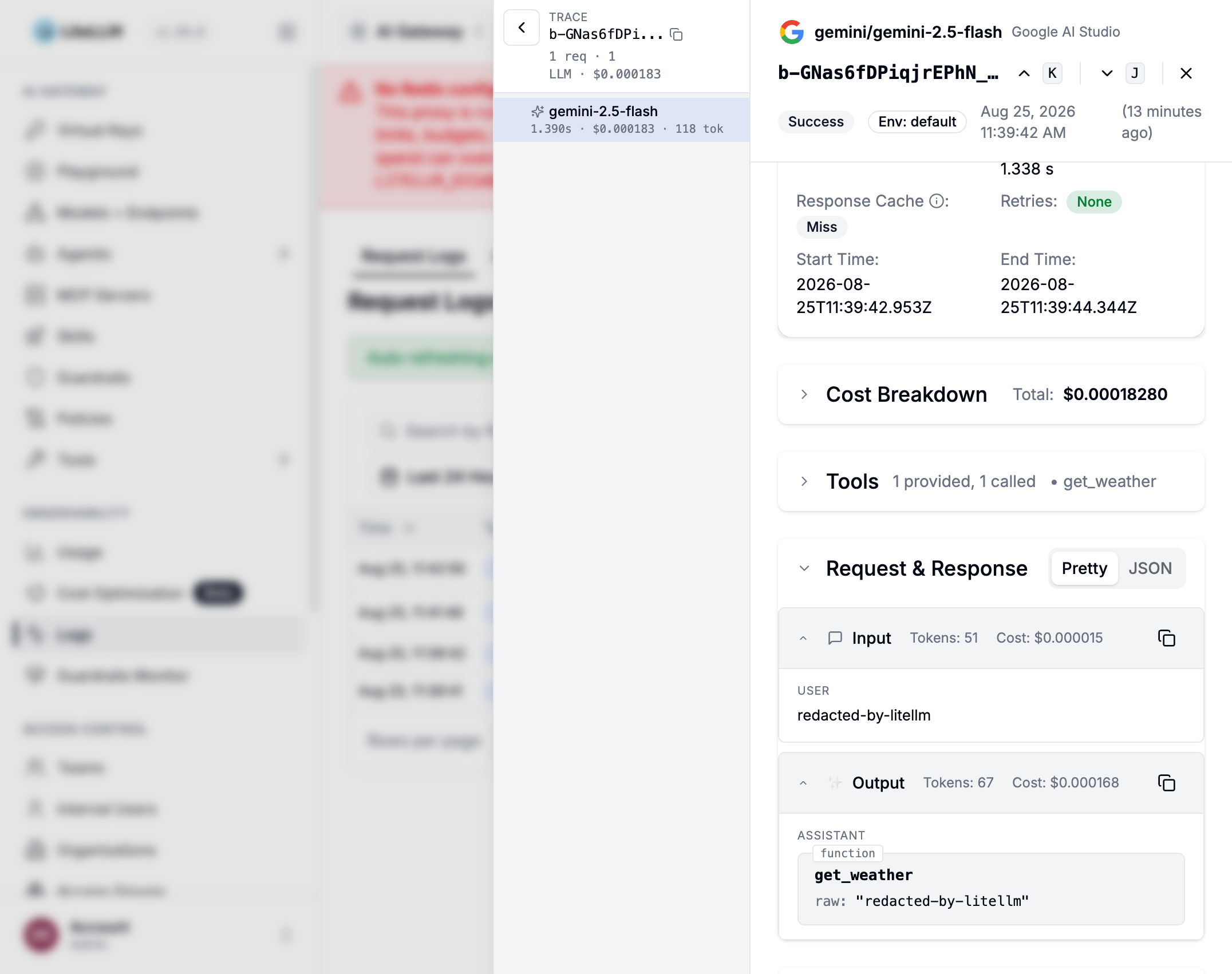Collapse the Request & Response section
This screenshot has height=974, width=1232.
tap(804, 568)
